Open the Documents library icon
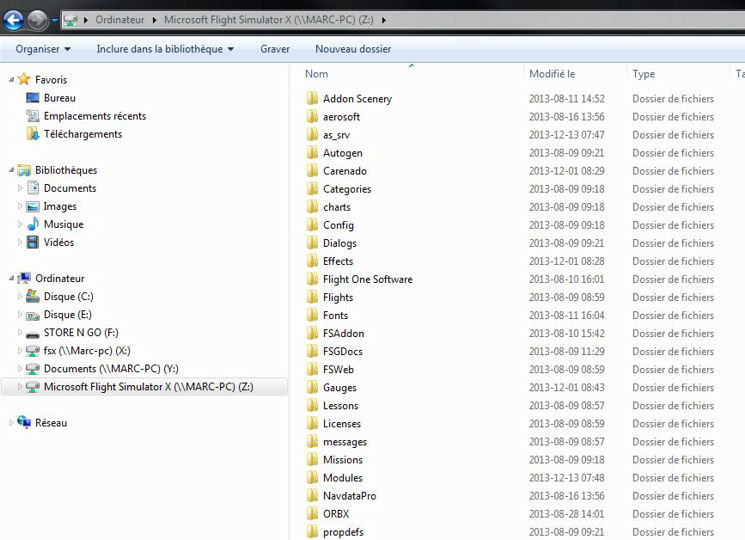The height and width of the screenshot is (540, 745). click(33, 188)
